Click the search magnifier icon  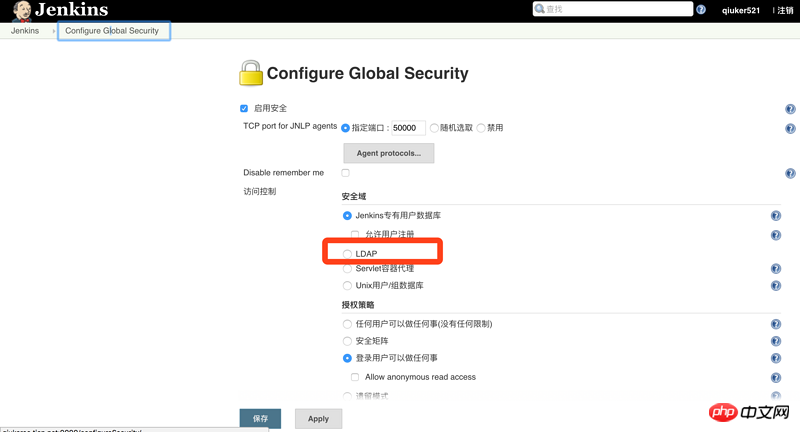click(x=540, y=9)
